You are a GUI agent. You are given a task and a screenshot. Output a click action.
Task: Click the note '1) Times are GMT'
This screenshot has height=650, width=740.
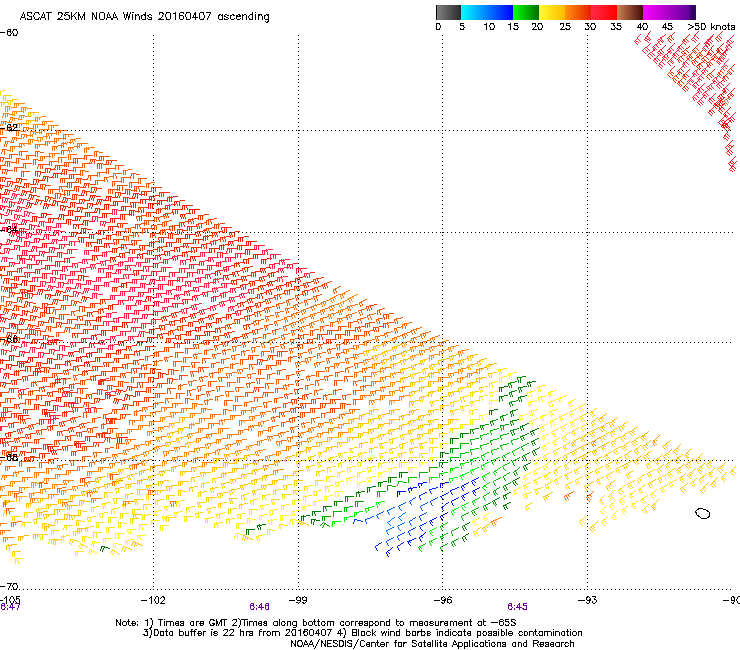[185, 623]
